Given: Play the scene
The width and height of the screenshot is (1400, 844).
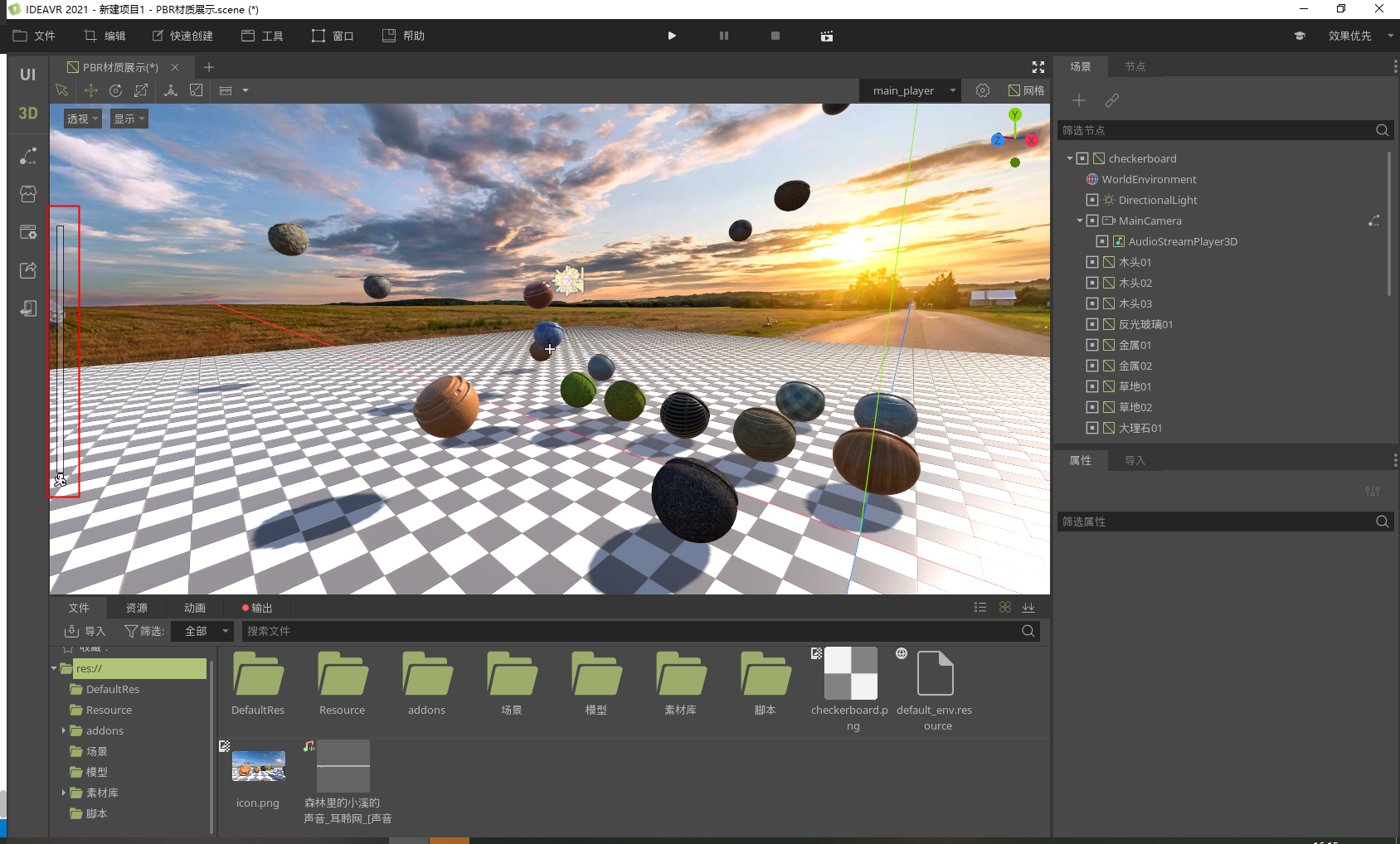Looking at the screenshot, I should coord(672,36).
